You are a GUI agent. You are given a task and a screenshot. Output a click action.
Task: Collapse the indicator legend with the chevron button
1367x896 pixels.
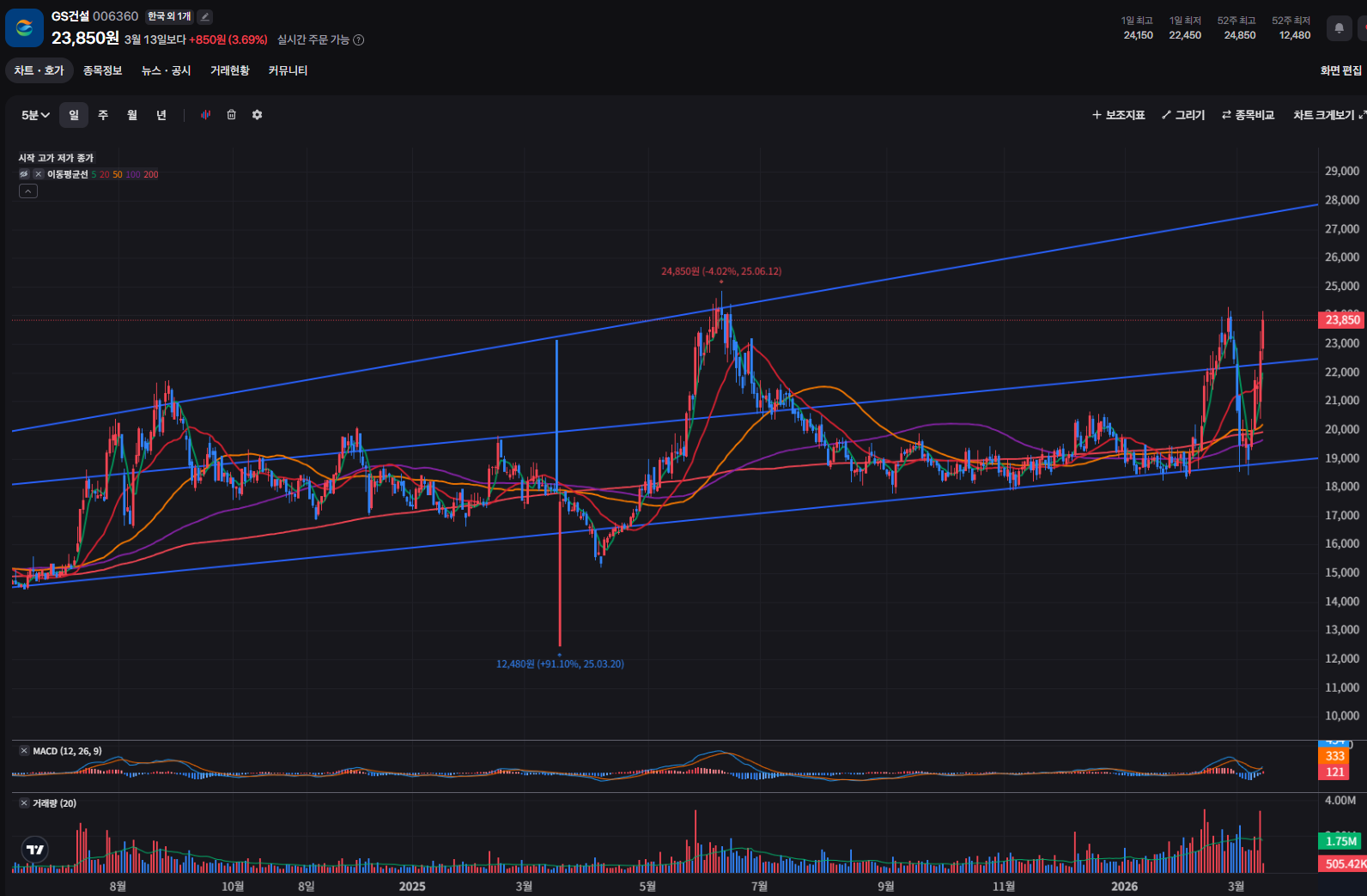pos(28,191)
